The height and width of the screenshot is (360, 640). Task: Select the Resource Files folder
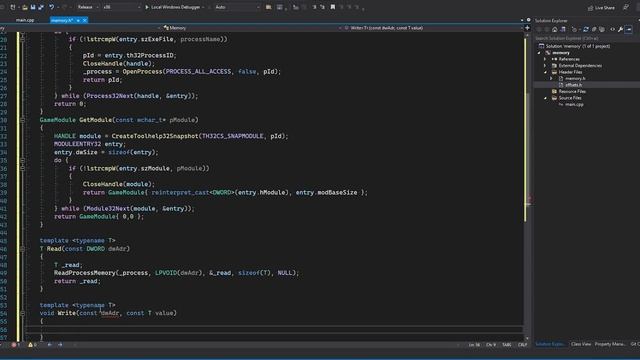tap(572, 91)
